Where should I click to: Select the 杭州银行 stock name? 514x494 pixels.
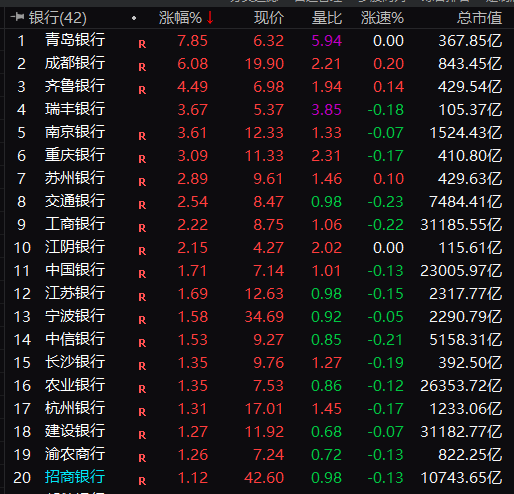tap(75, 408)
